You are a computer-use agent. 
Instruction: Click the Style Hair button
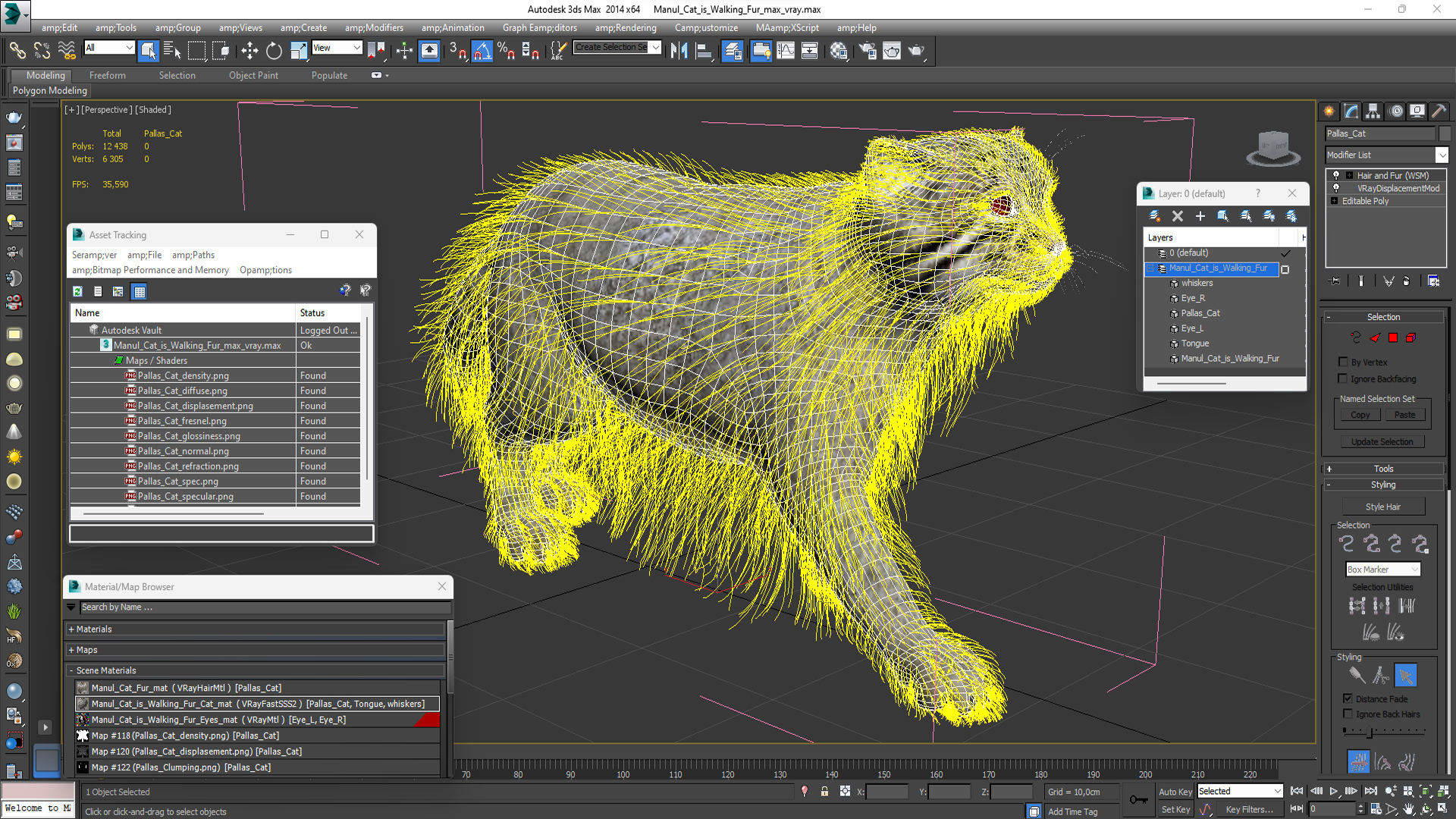1383,507
